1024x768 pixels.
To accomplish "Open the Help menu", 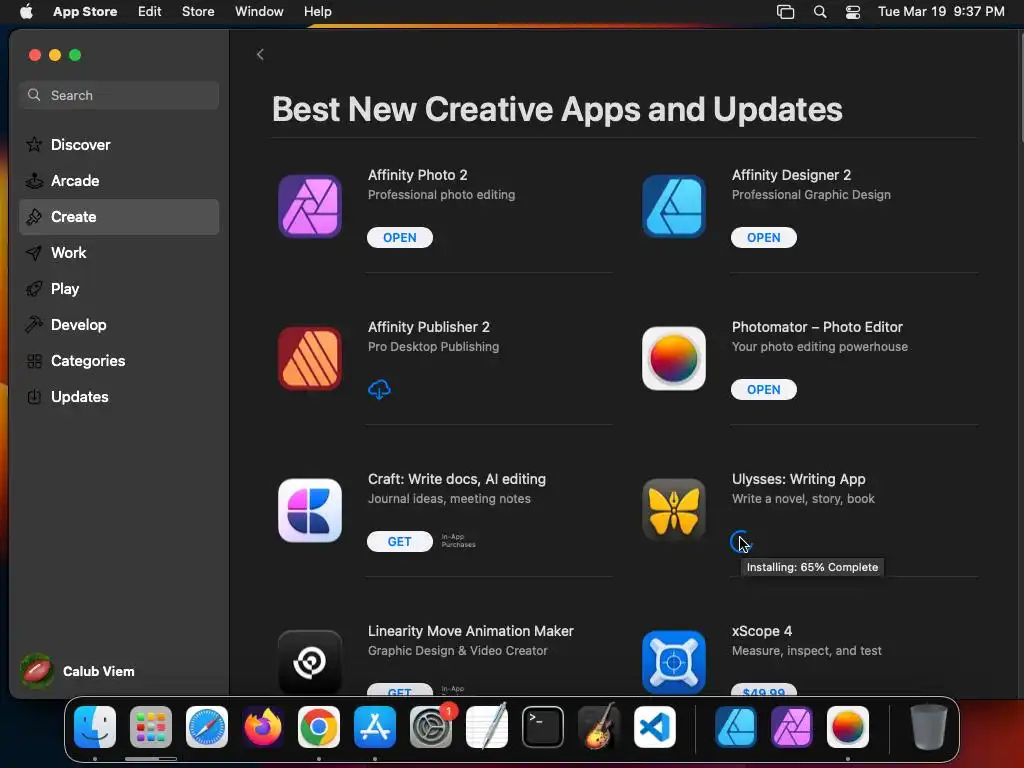I will (x=317, y=11).
